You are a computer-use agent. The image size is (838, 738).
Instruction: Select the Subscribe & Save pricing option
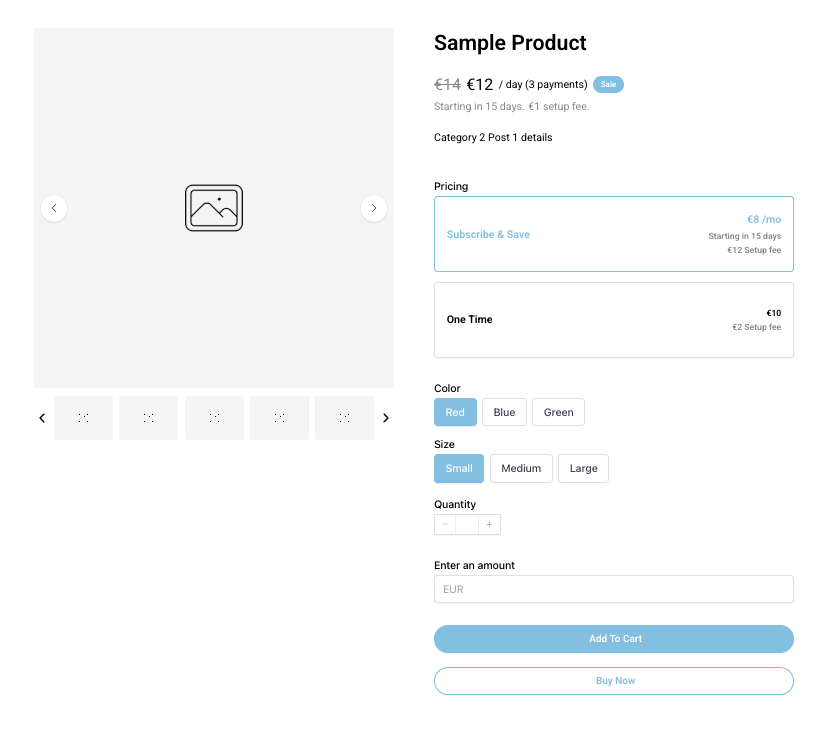[x=613, y=234]
